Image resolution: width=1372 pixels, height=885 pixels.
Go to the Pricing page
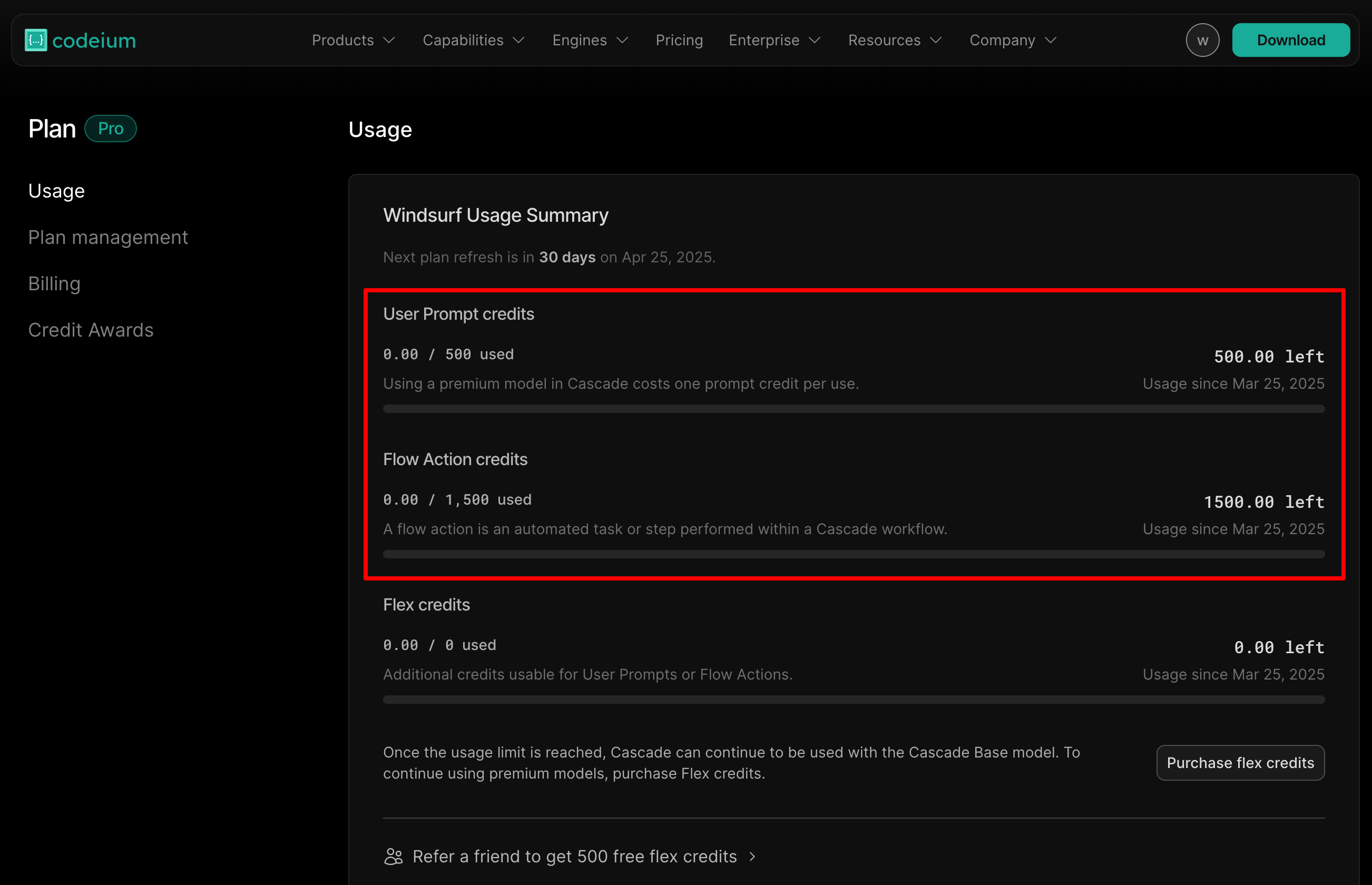679,40
